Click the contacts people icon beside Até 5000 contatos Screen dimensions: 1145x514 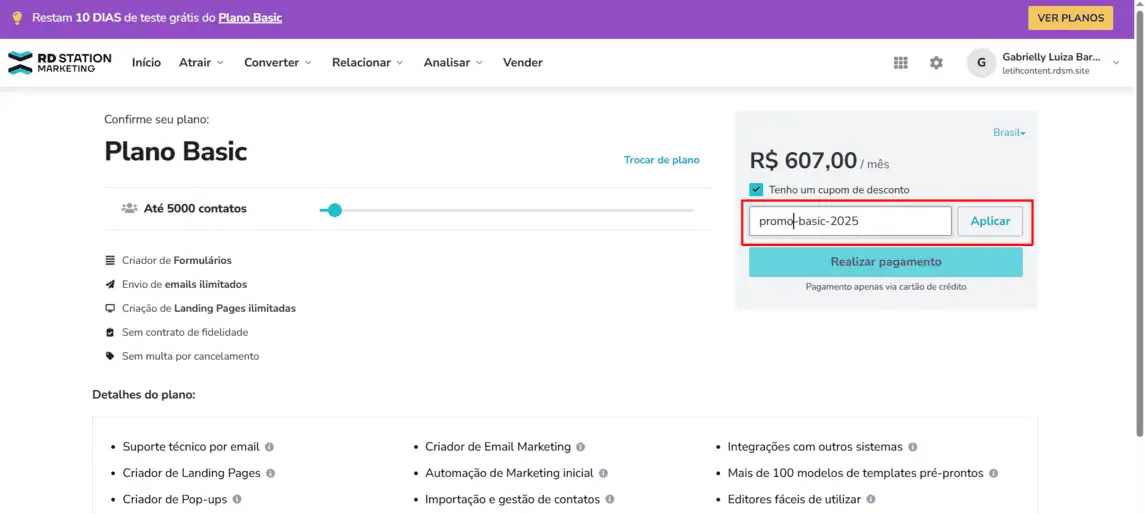click(129, 208)
